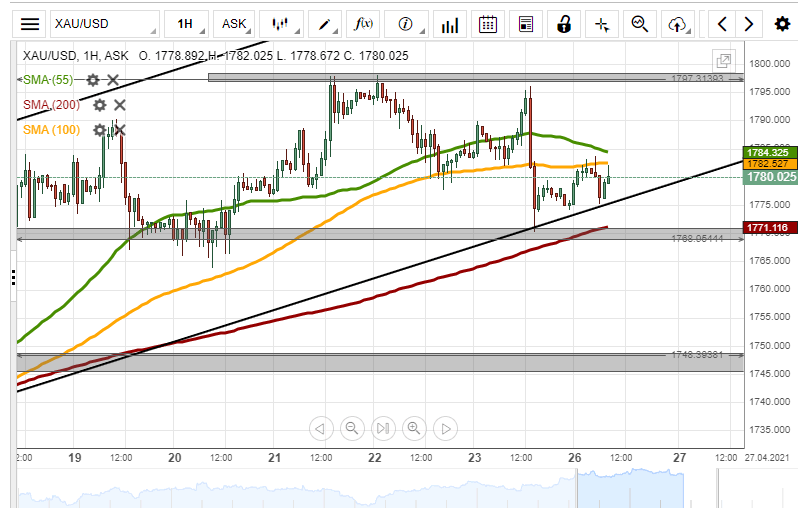Enable the crosshair cursor tool
The height and width of the screenshot is (511, 804).
click(601, 24)
